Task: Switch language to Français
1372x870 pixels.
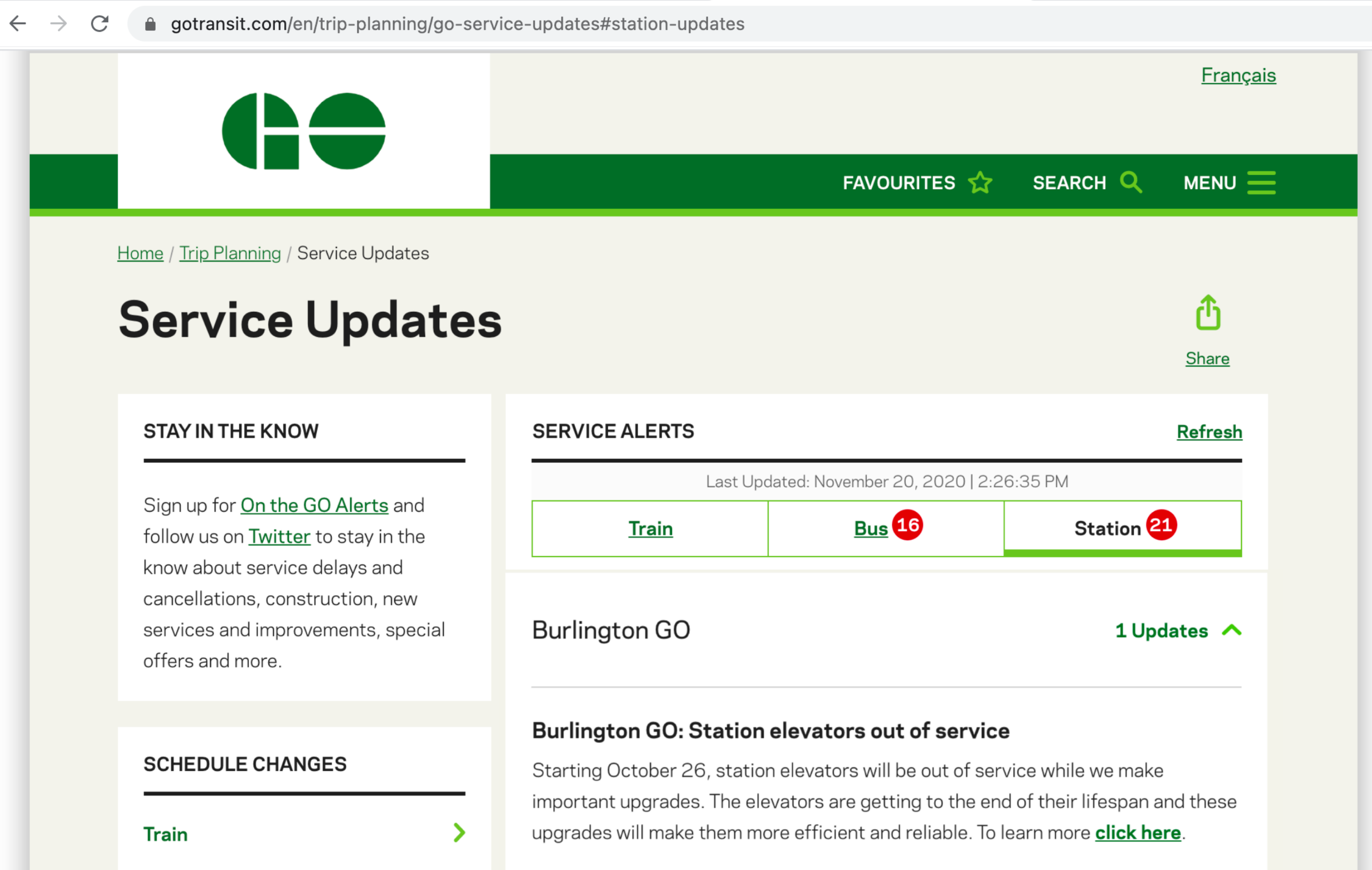Action: (1239, 75)
